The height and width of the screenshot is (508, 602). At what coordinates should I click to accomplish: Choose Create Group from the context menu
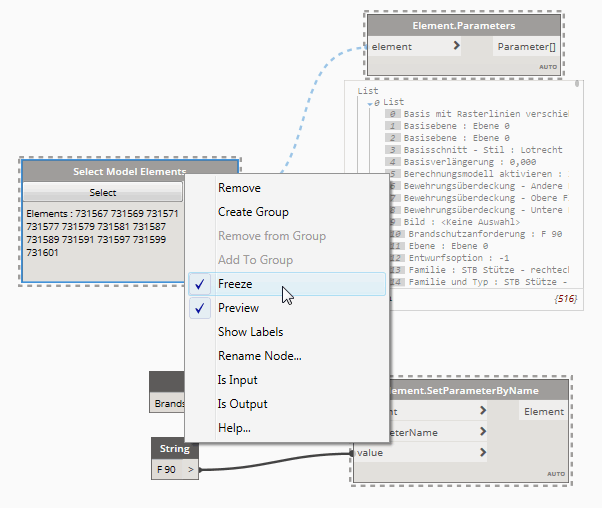pyautogui.click(x=253, y=212)
